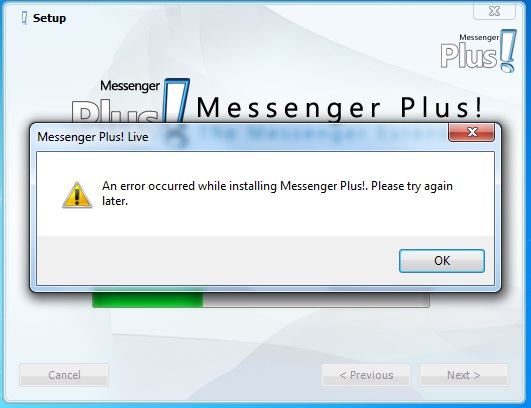531x408 pixels.
Task: Click the gray footer area left of OK
Action: [217, 260]
